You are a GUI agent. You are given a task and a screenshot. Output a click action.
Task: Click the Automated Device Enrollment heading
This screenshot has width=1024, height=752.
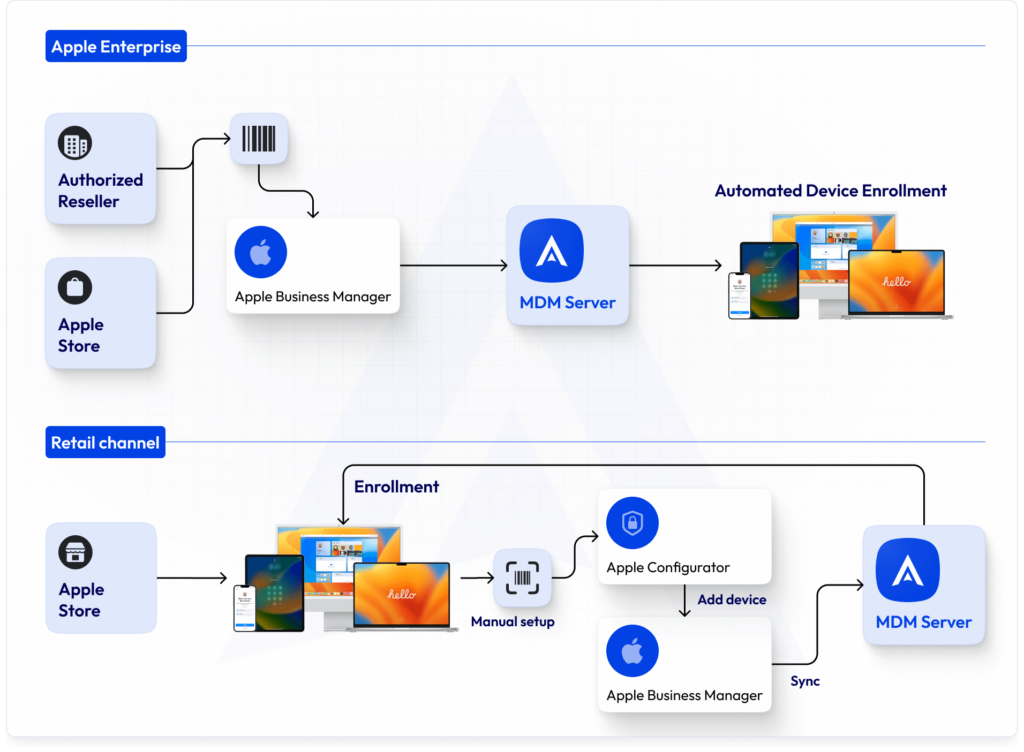(x=831, y=190)
